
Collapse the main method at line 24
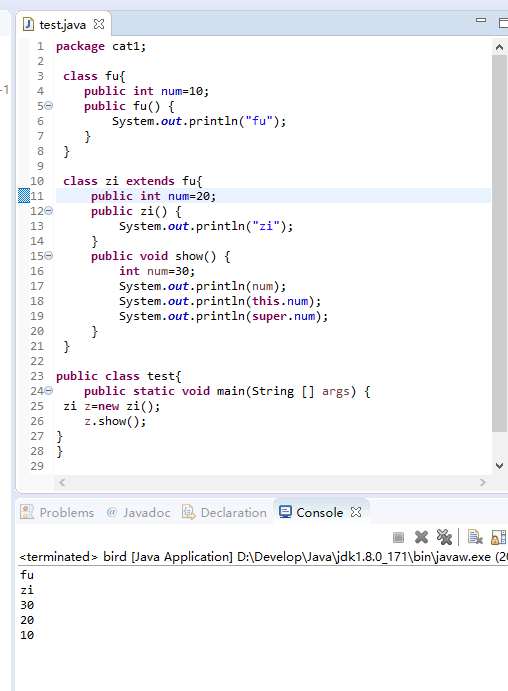click(48, 390)
